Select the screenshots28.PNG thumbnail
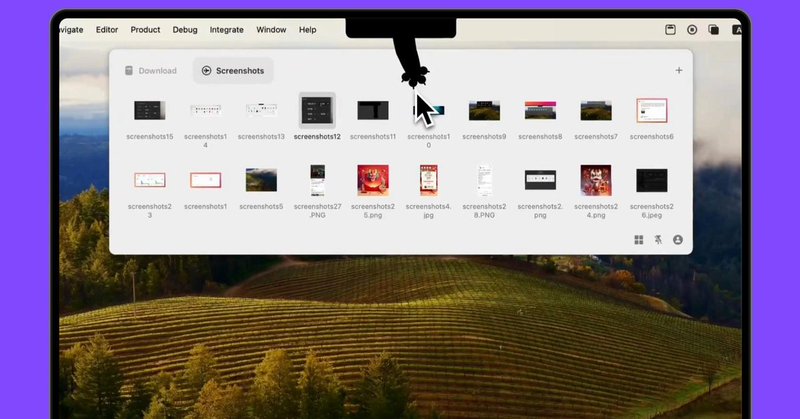Image resolution: width=800 pixels, height=419 pixels. [484, 180]
